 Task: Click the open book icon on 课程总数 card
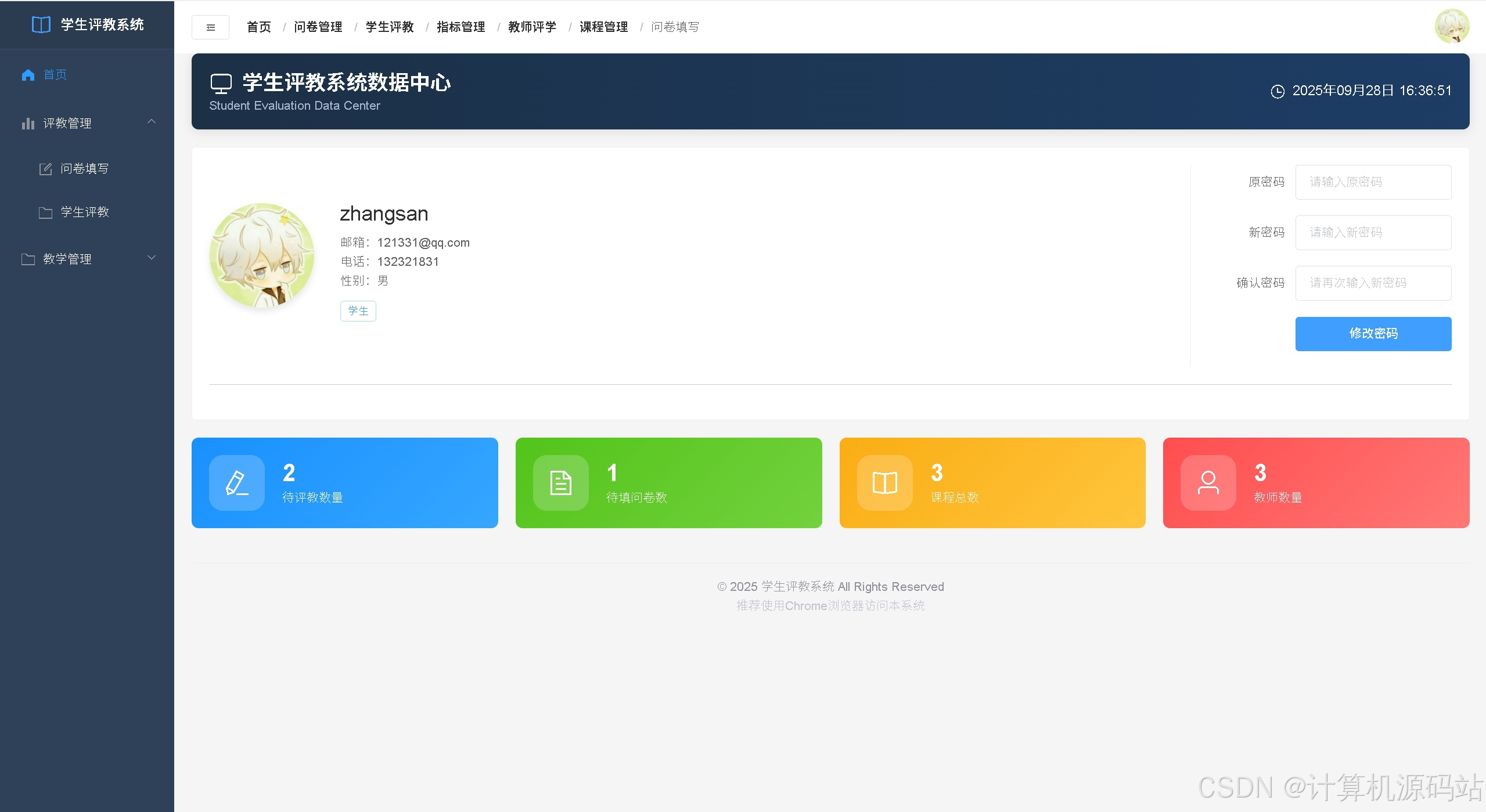[885, 483]
